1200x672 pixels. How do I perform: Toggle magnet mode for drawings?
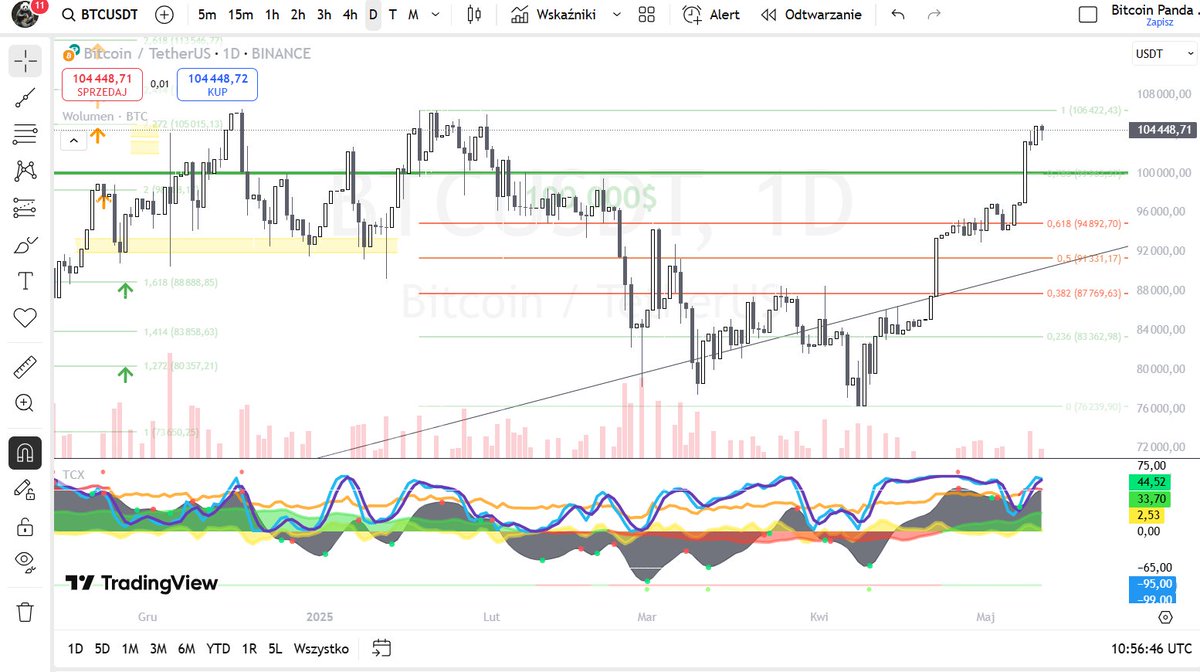click(25, 453)
